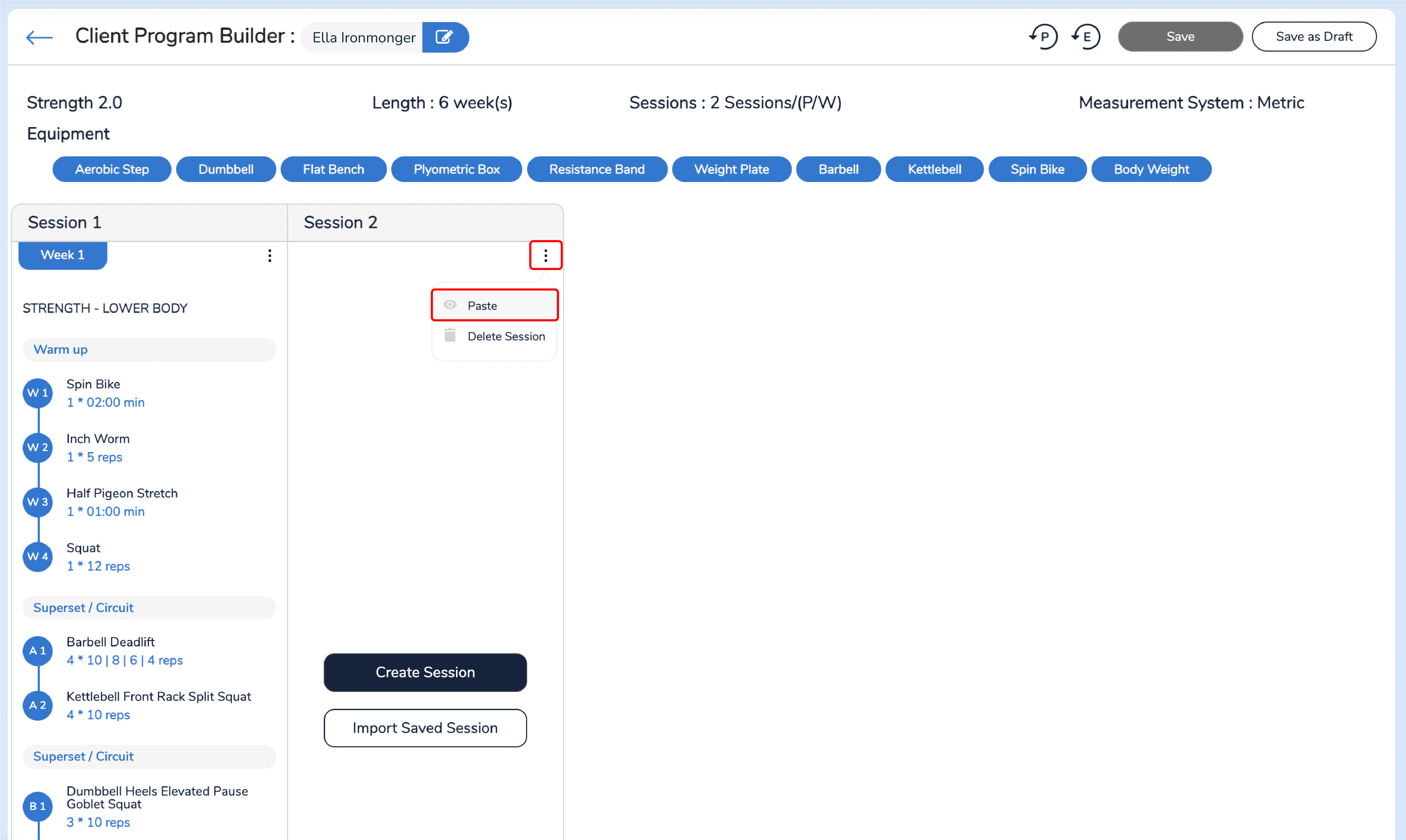The width and height of the screenshot is (1406, 840).
Task: Open Session 2 three-dot menu
Action: point(546,256)
